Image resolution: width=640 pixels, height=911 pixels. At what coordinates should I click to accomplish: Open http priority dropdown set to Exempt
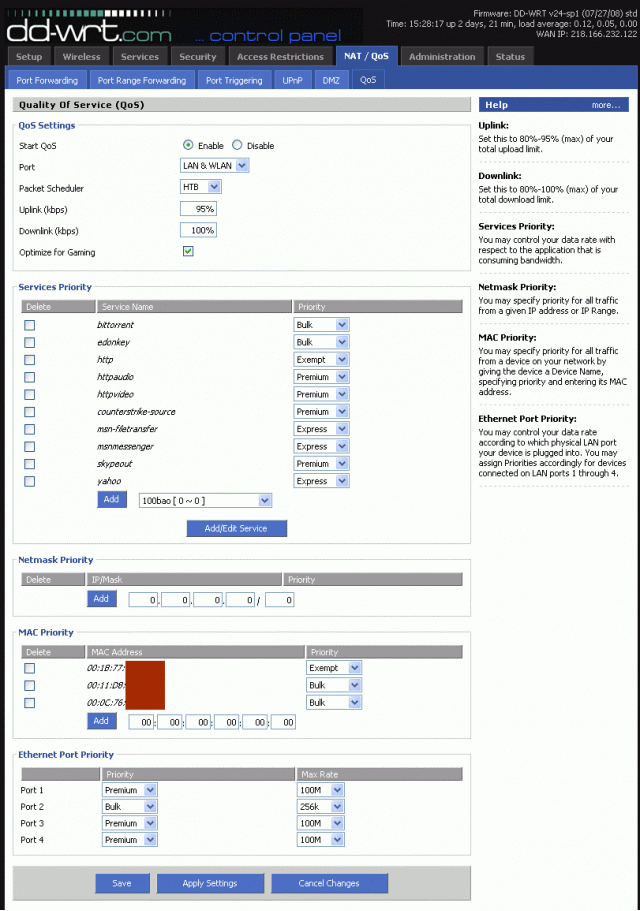click(322, 360)
